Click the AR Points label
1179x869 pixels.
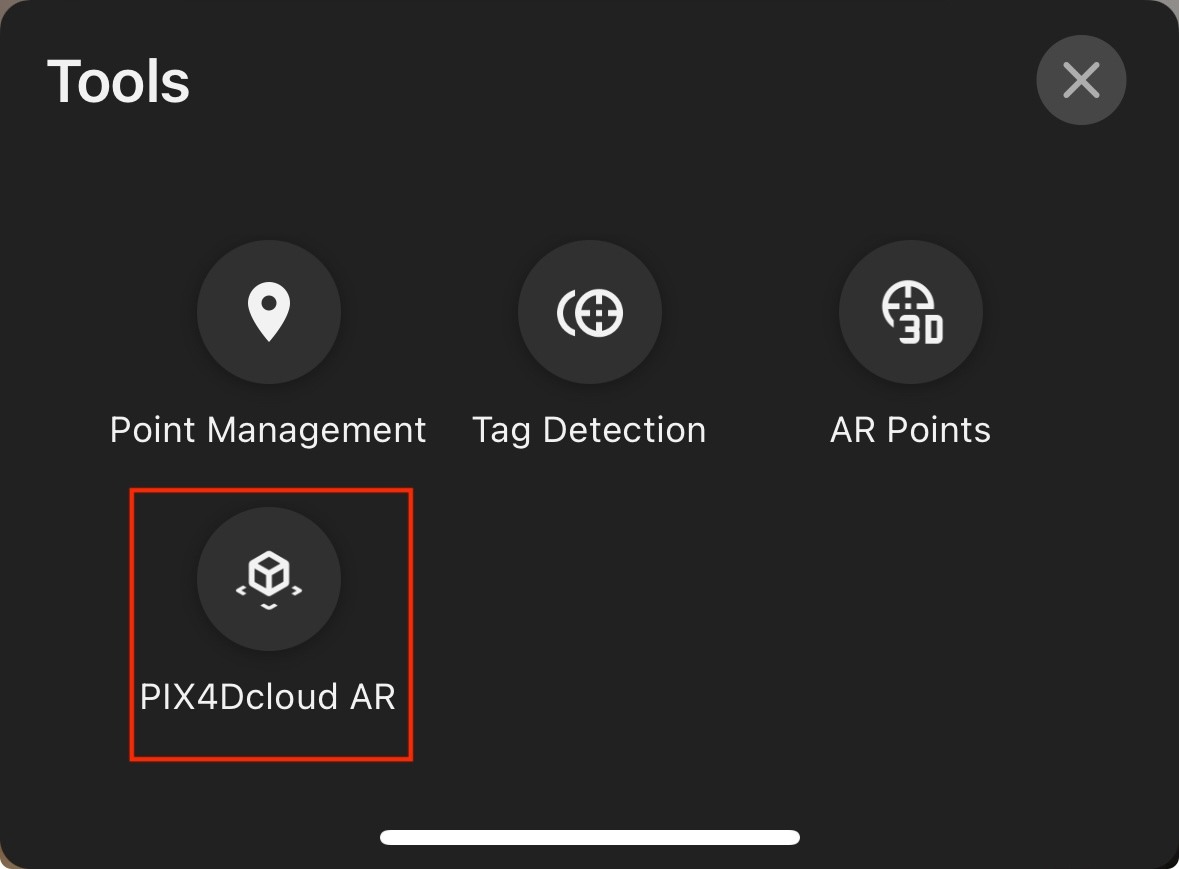point(909,429)
